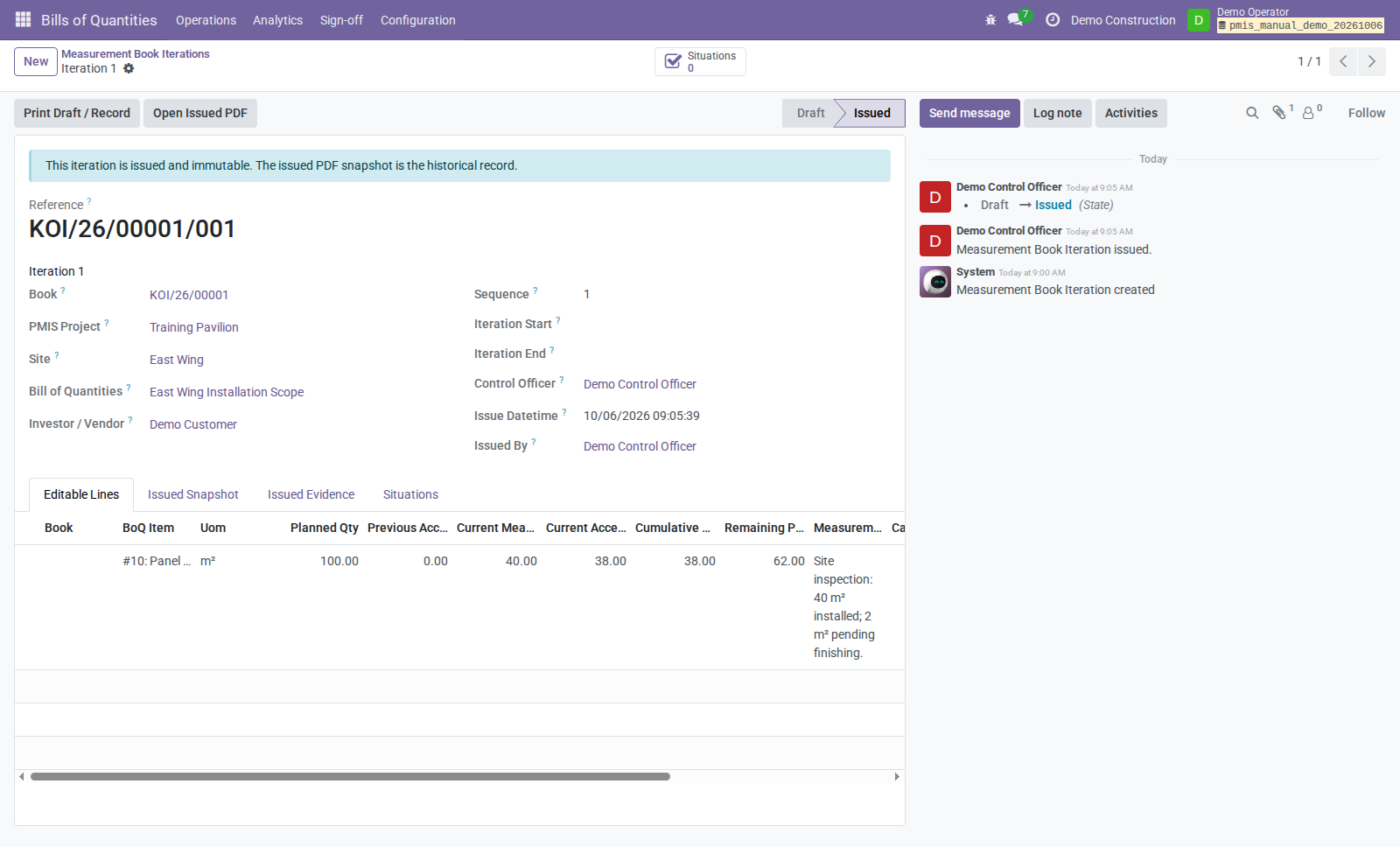1400x847 pixels.
Task: Go to next record arrow
Action: click(x=1372, y=61)
